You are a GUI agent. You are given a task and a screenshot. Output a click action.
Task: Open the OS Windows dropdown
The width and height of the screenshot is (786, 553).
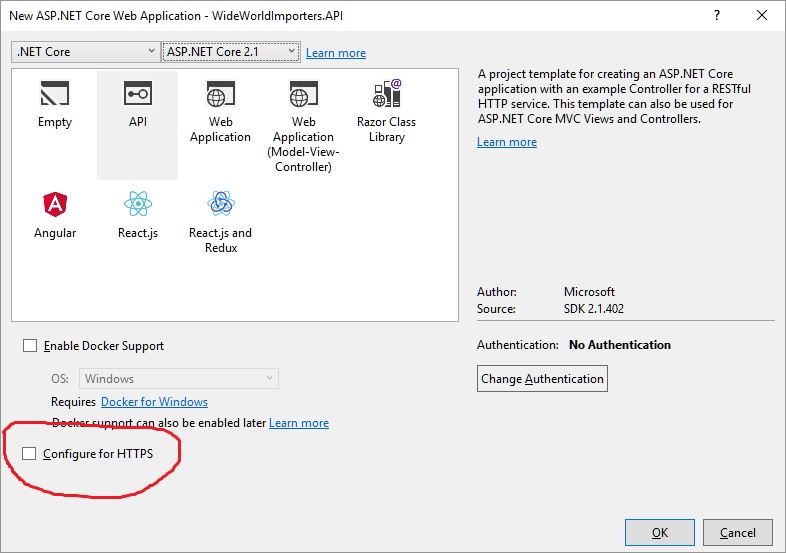click(x=178, y=379)
